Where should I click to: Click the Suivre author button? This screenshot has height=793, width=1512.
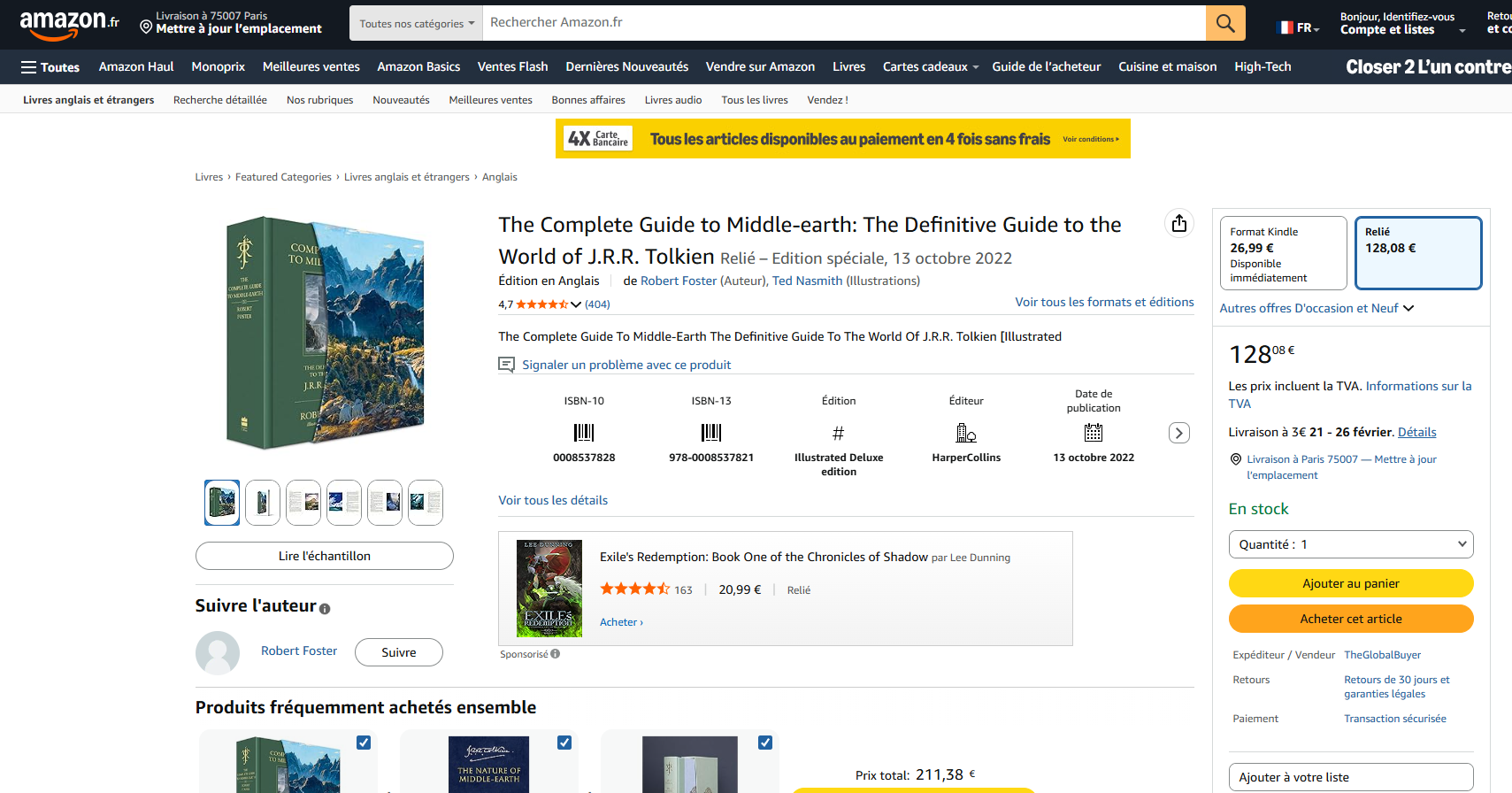399,652
